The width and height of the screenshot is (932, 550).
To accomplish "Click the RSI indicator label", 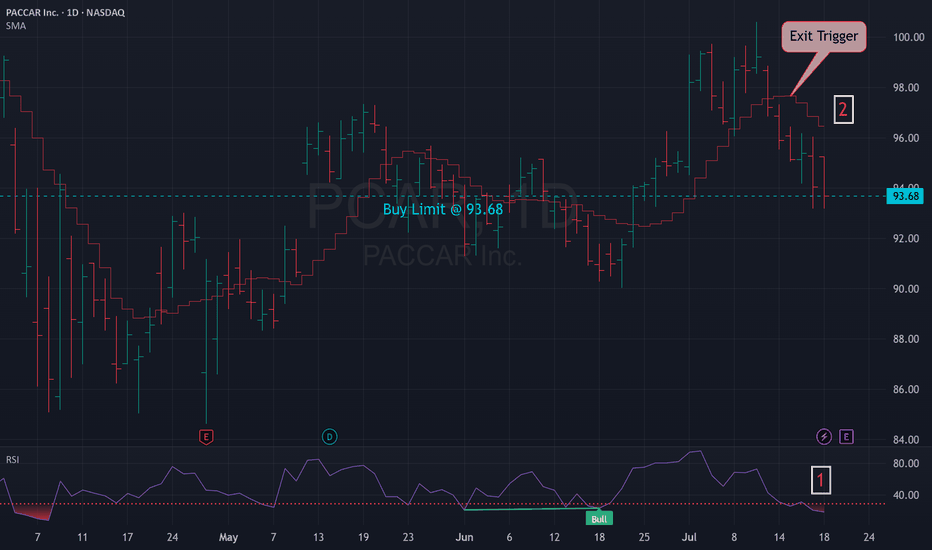I will tap(12, 460).
